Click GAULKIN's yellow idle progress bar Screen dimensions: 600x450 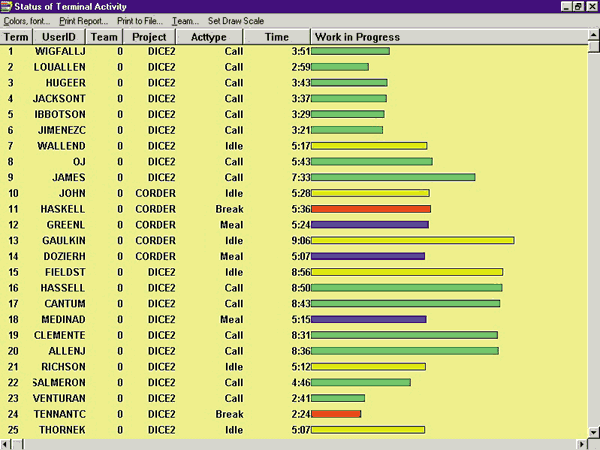pos(412,240)
